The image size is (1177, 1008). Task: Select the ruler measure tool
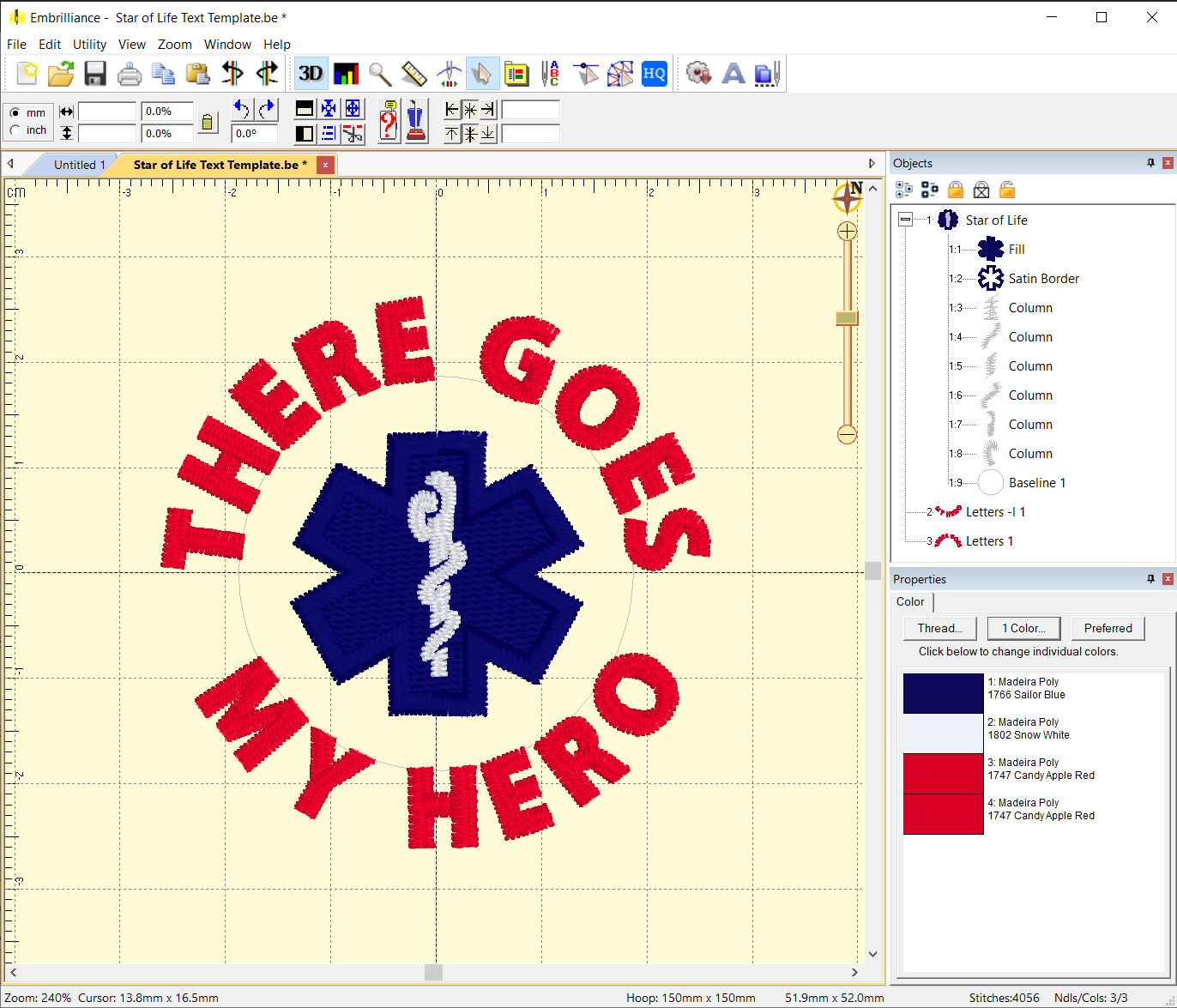[414, 74]
